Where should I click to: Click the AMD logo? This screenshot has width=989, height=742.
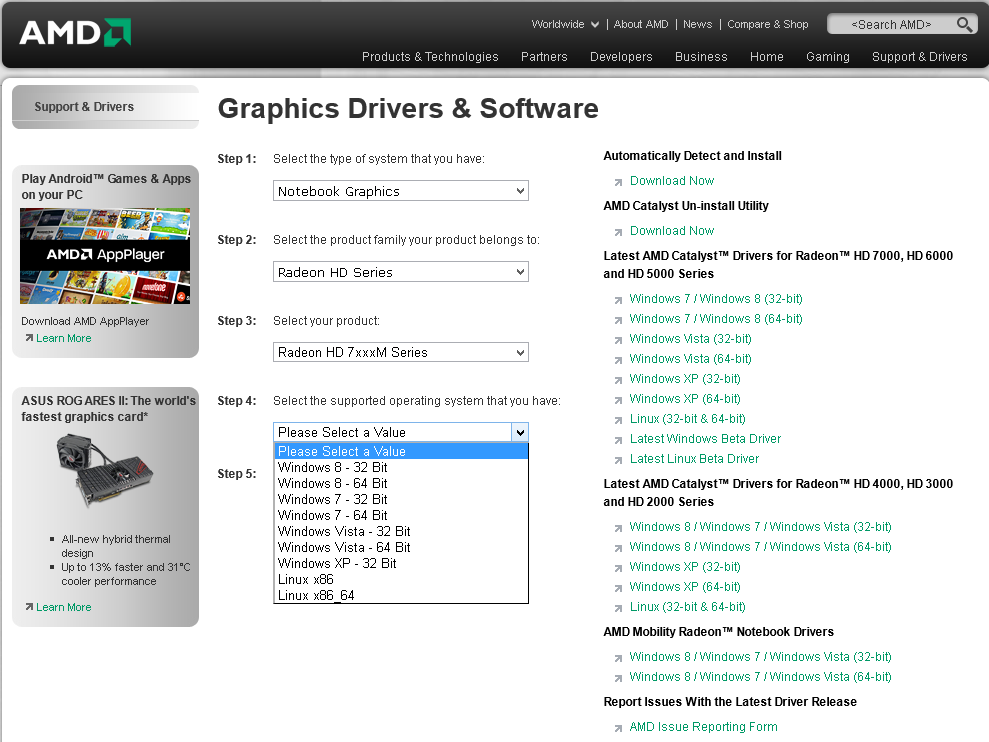pos(75,33)
